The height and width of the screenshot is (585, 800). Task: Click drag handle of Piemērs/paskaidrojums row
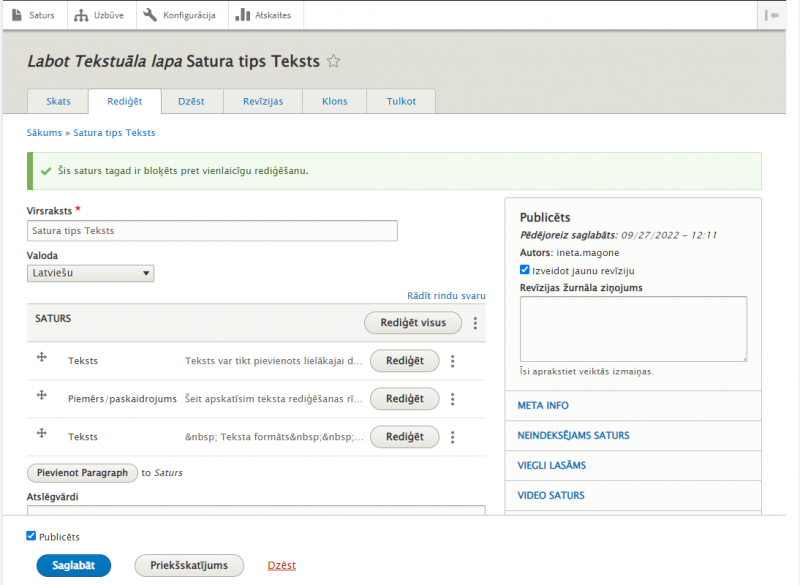tap(42, 395)
